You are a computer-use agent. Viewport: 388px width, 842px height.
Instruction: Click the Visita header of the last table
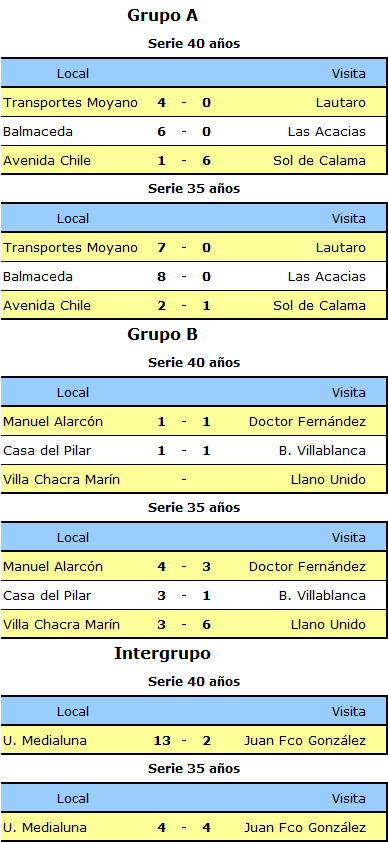348,799
